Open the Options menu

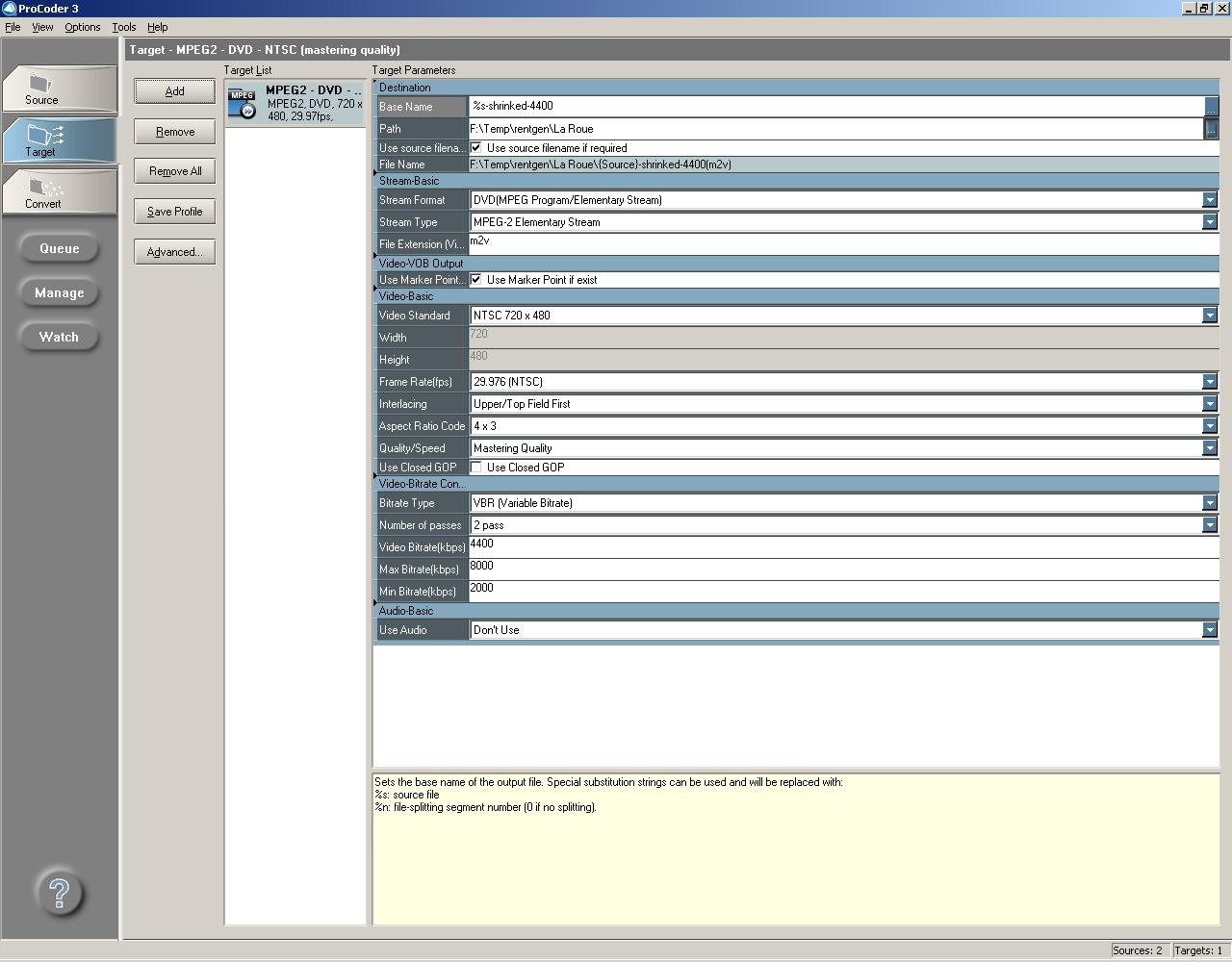82,27
